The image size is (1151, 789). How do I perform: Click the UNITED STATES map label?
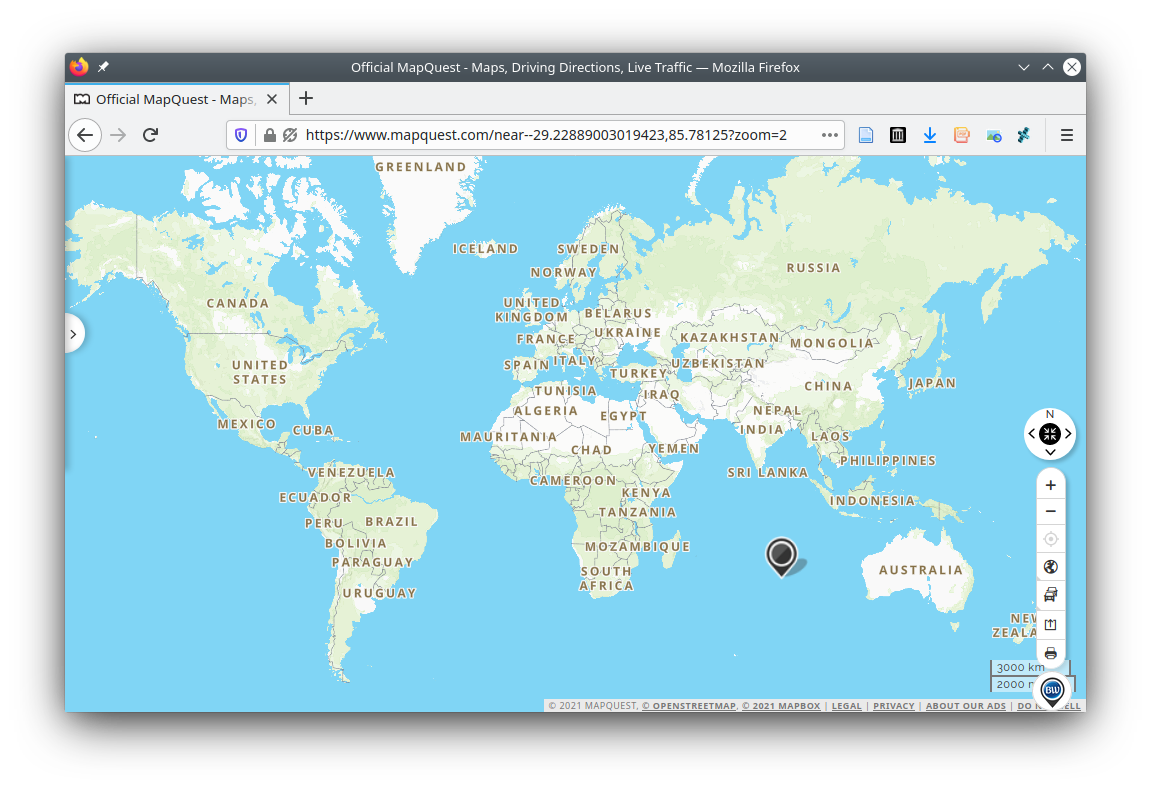[x=260, y=372]
